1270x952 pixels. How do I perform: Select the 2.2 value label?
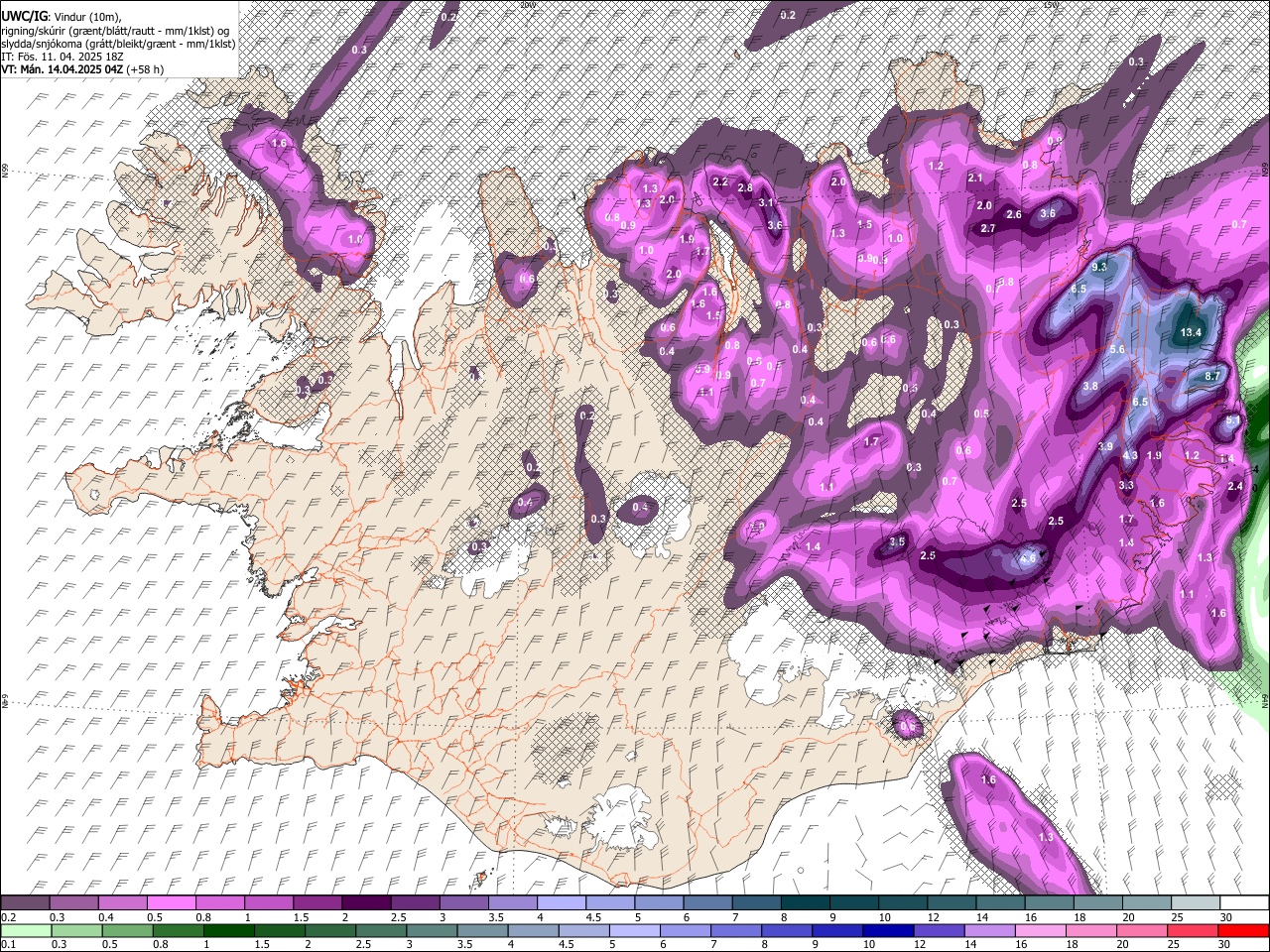[721, 181]
